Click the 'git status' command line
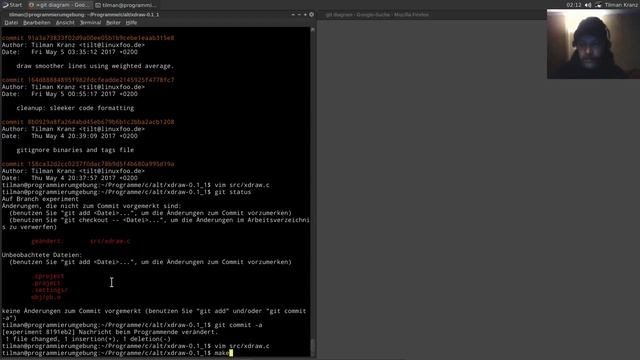640x360 pixels. click(x=127, y=192)
